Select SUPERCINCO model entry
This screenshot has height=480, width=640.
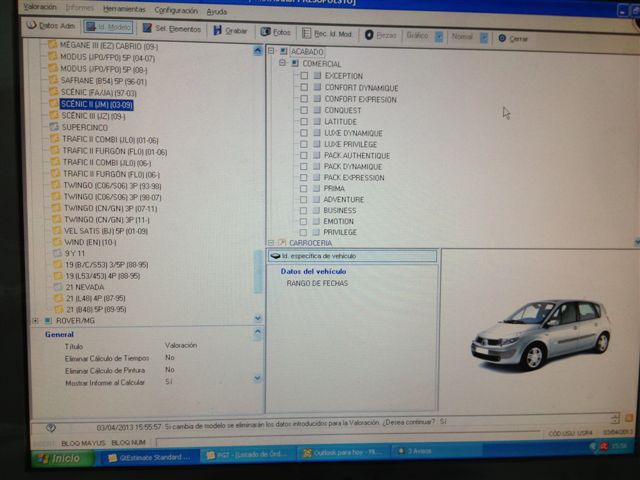pyautogui.click(x=84, y=127)
